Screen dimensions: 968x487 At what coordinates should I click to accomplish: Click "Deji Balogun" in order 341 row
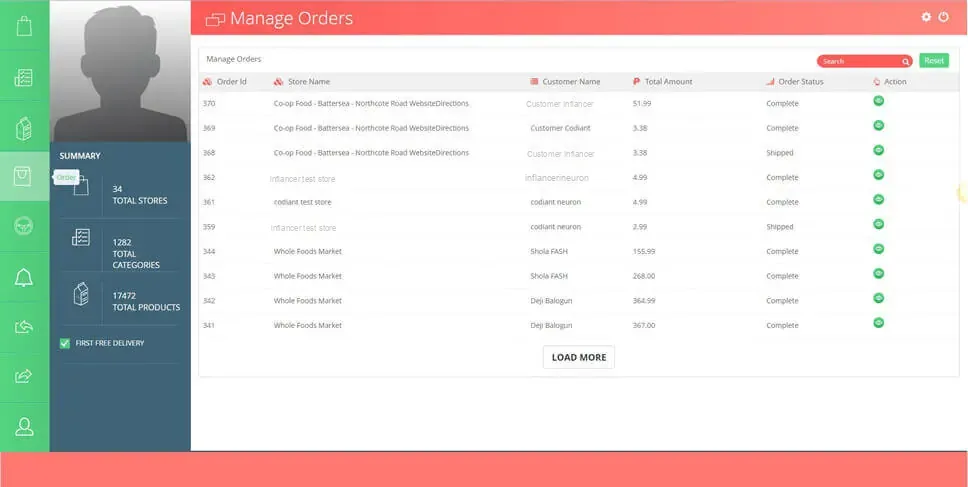click(x=551, y=325)
